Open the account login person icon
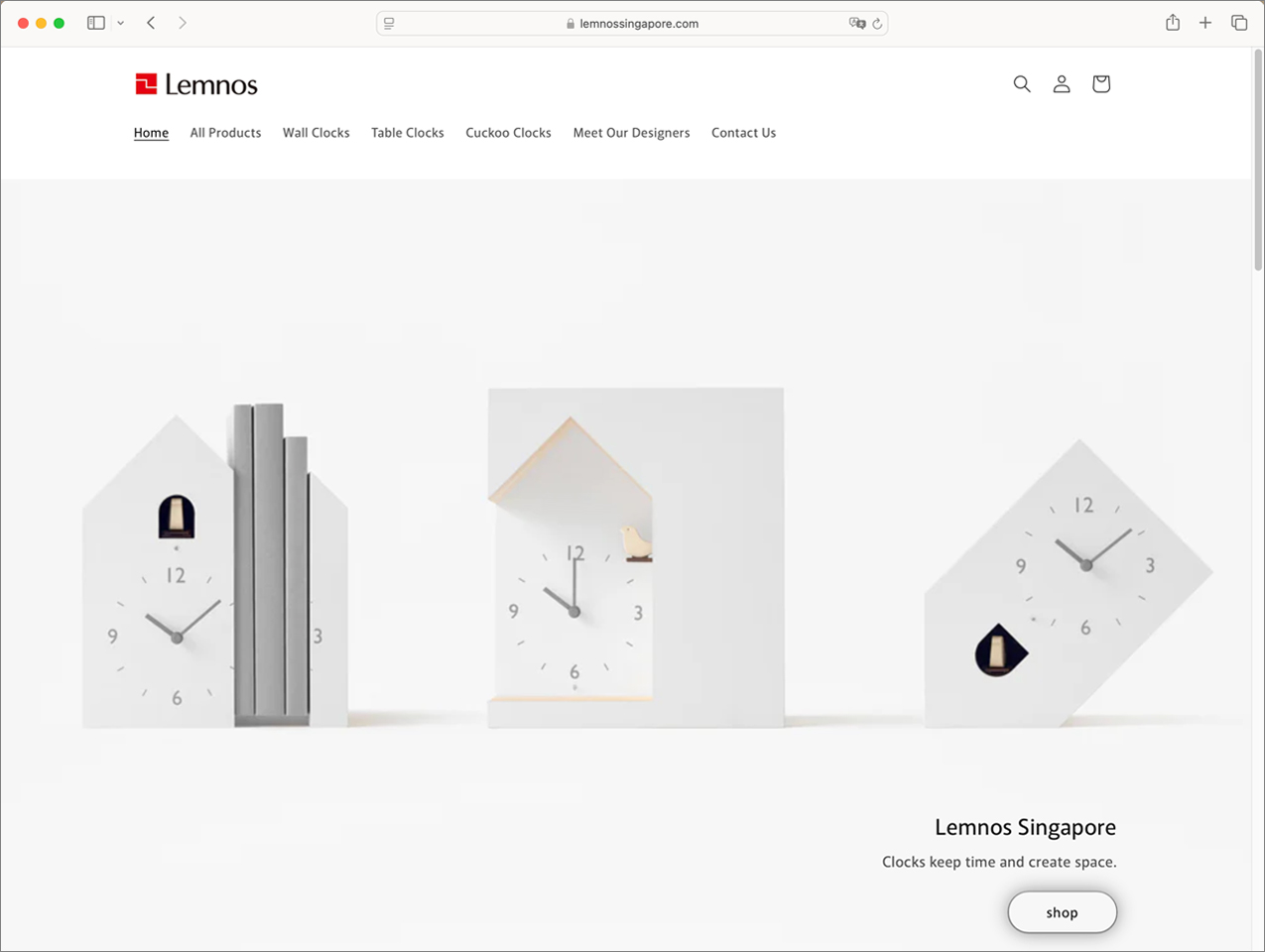1265x952 pixels. [x=1062, y=84]
